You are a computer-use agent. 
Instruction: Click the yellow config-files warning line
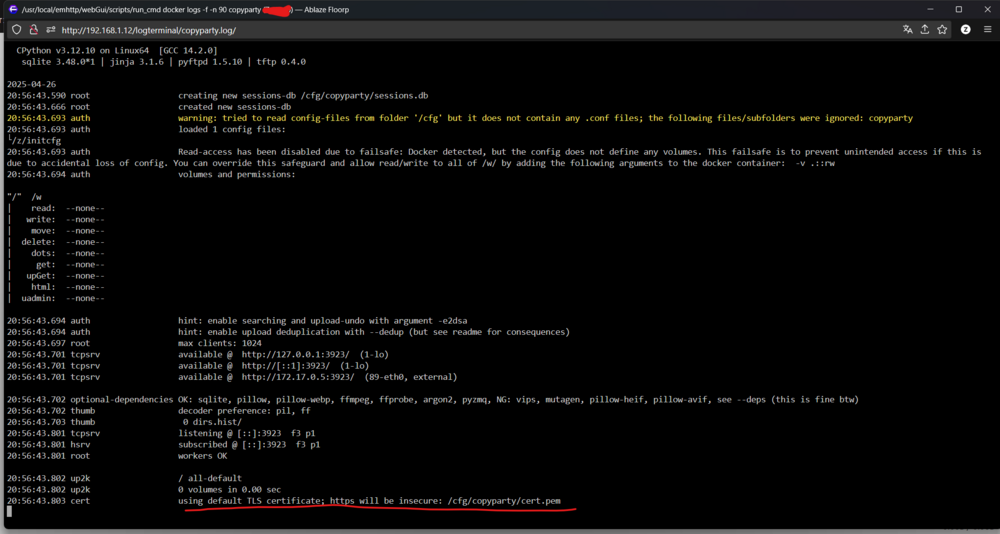460,118
